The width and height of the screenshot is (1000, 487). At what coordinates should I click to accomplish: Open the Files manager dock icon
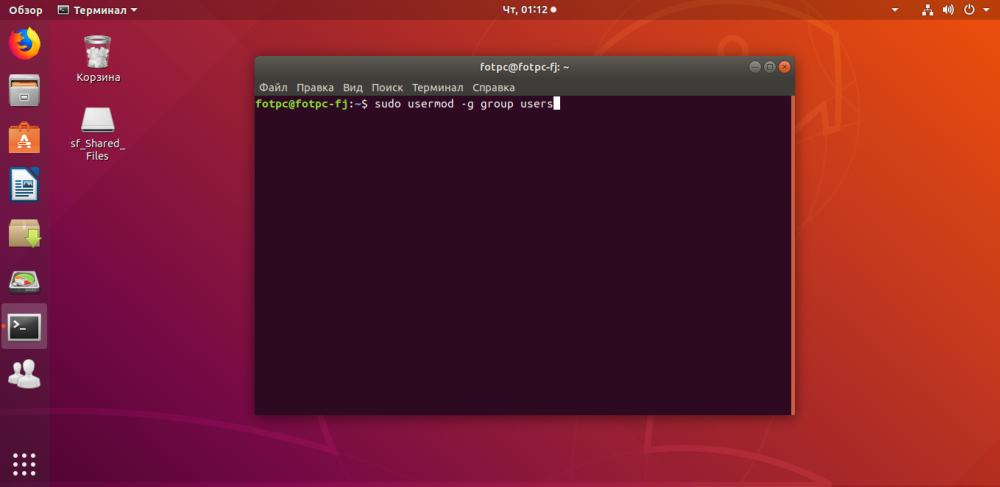click(x=24, y=90)
